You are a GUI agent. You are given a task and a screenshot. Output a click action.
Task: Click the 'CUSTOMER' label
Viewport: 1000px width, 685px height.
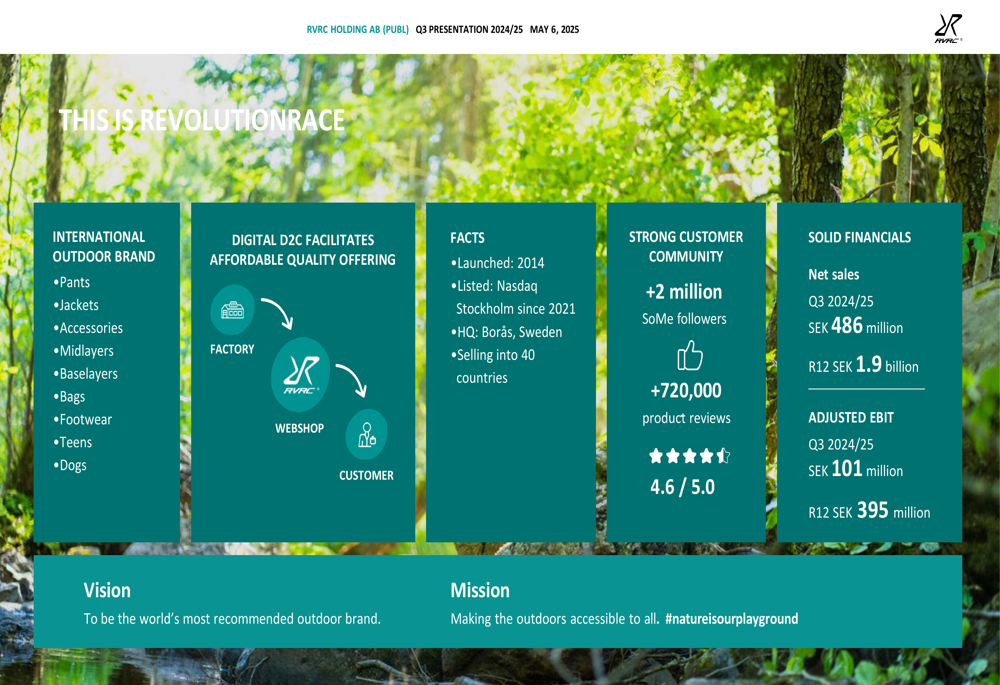pos(366,476)
